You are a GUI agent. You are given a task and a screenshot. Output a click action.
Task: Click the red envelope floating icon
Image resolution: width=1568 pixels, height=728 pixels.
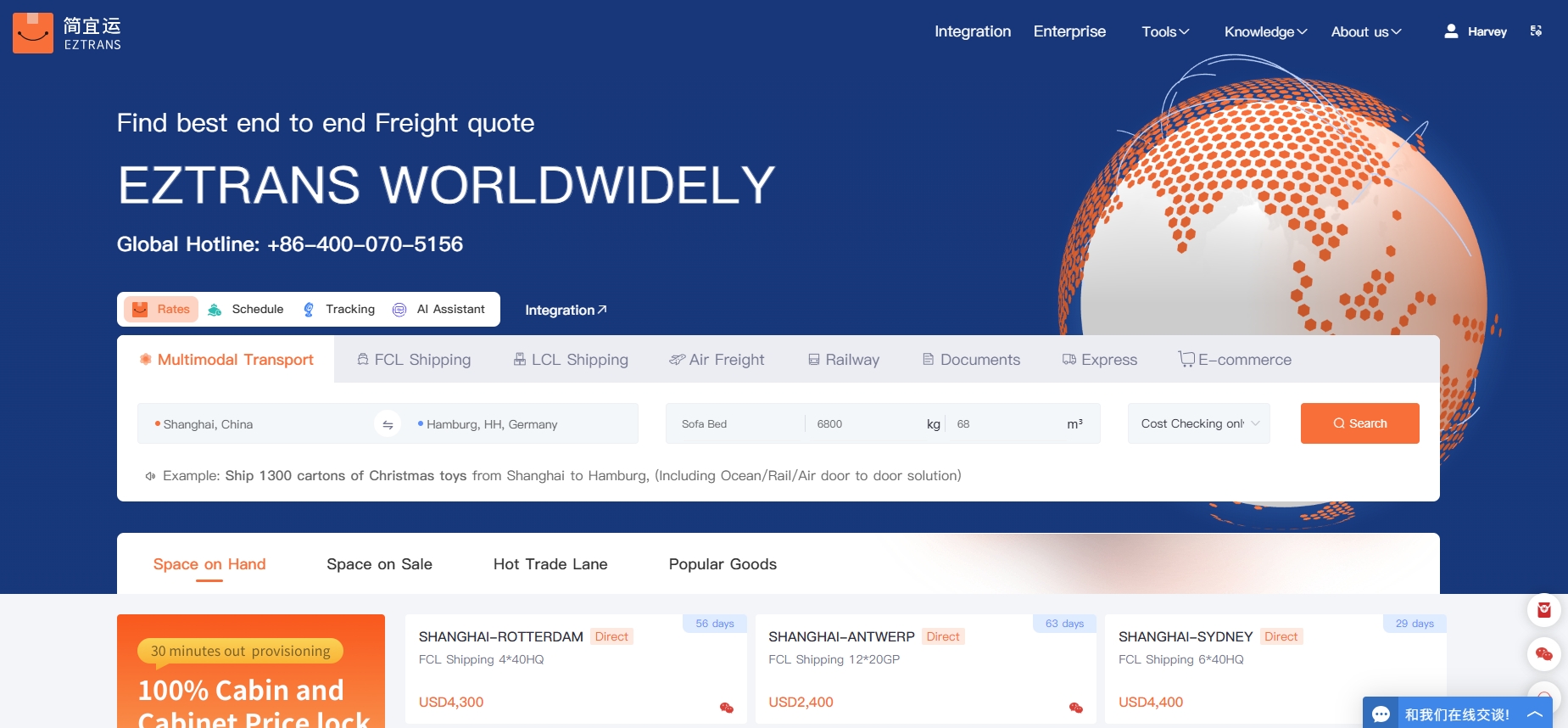(1543, 610)
